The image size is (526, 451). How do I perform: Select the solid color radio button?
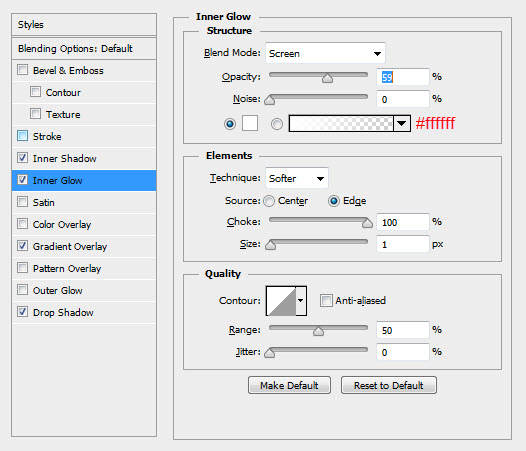pyautogui.click(x=230, y=124)
